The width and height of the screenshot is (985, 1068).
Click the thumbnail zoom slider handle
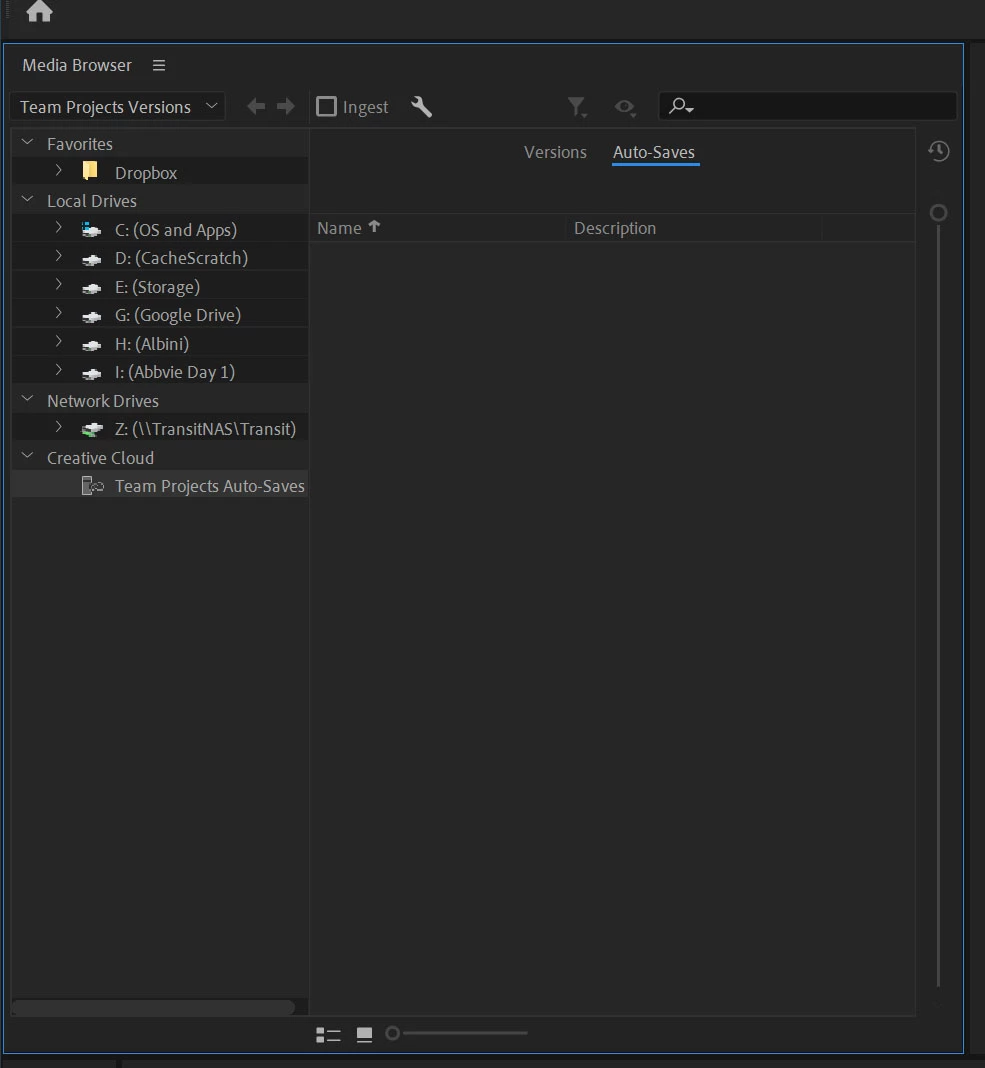(392, 1033)
